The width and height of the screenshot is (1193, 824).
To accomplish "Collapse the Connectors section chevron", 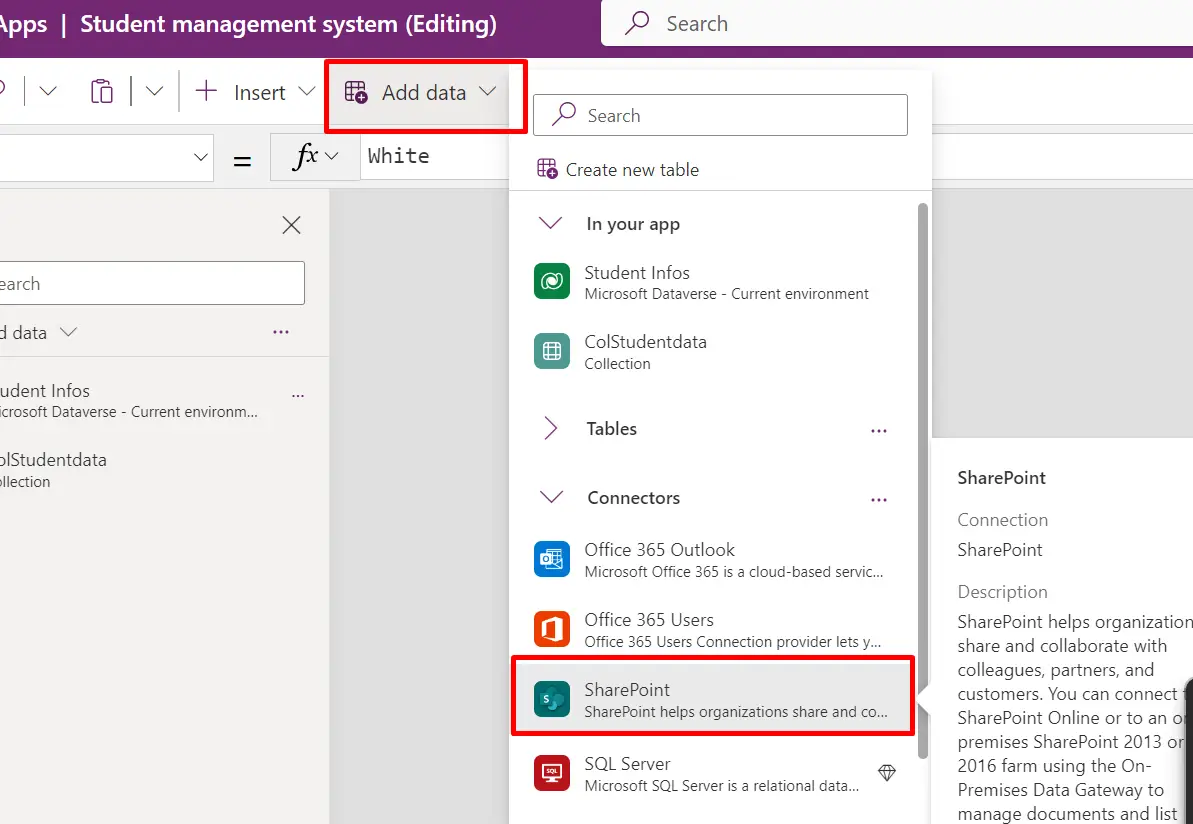I will pos(551,498).
